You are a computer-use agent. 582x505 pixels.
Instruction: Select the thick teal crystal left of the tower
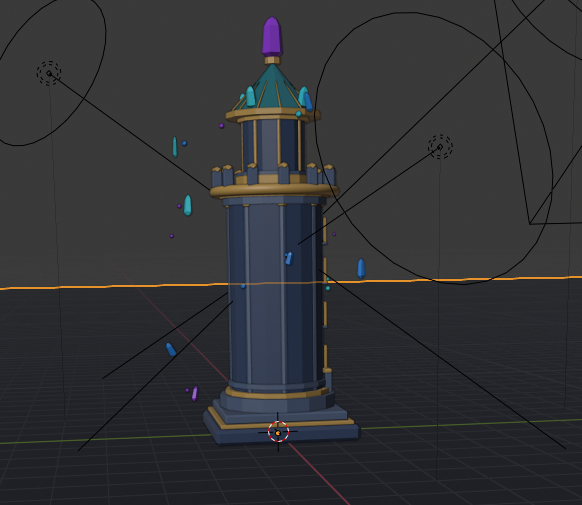(x=188, y=205)
